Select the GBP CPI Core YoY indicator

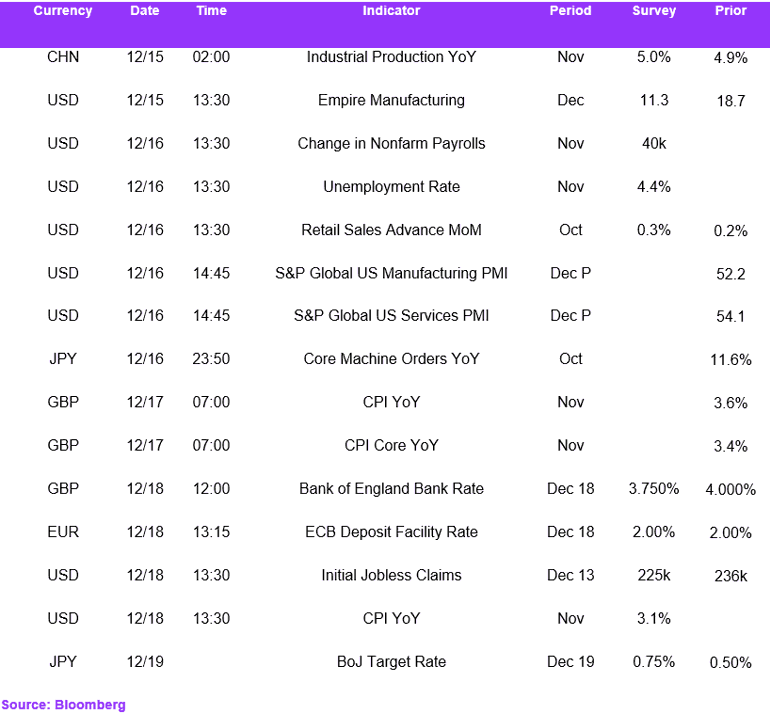pos(391,445)
